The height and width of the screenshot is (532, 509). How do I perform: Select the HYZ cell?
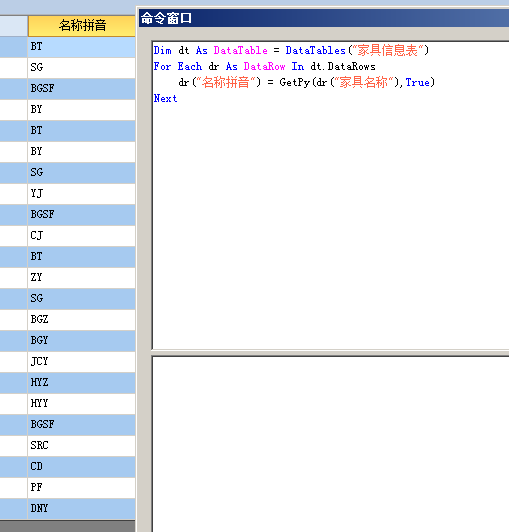coord(82,383)
